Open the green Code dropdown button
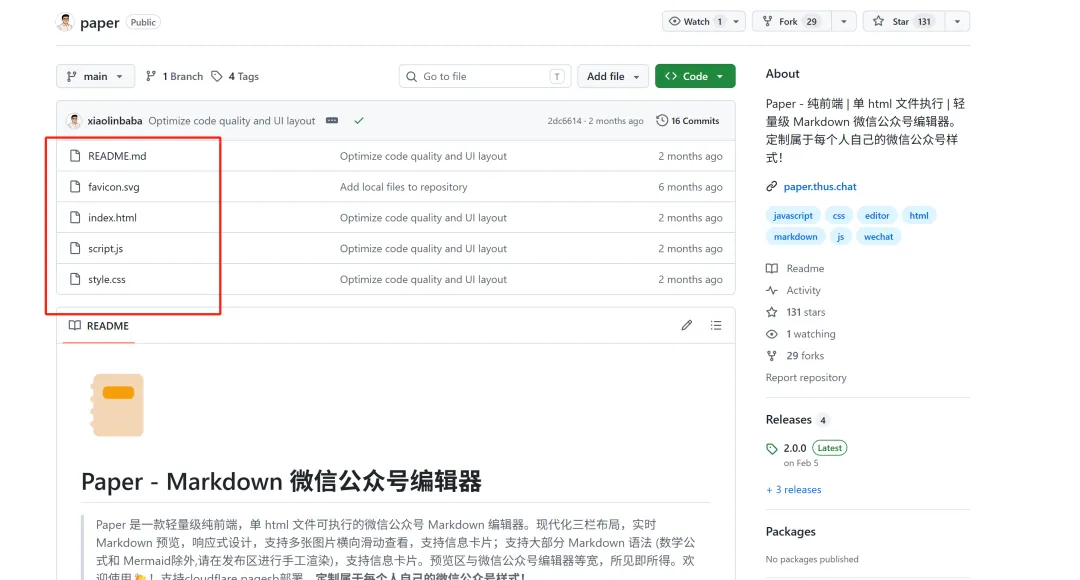 pos(695,76)
